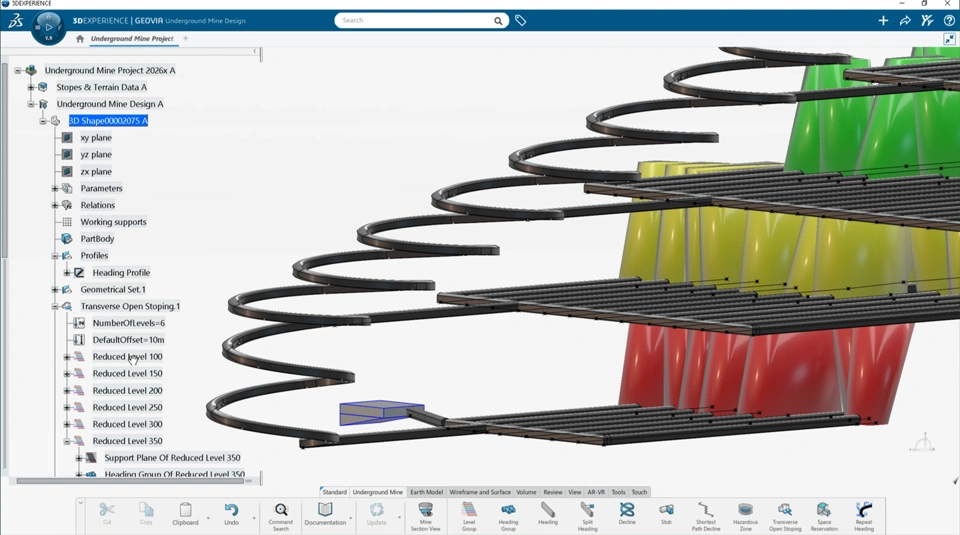This screenshot has width=960, height=535.
Task: Expand the Relations node
Action: [x=55, y=205]
